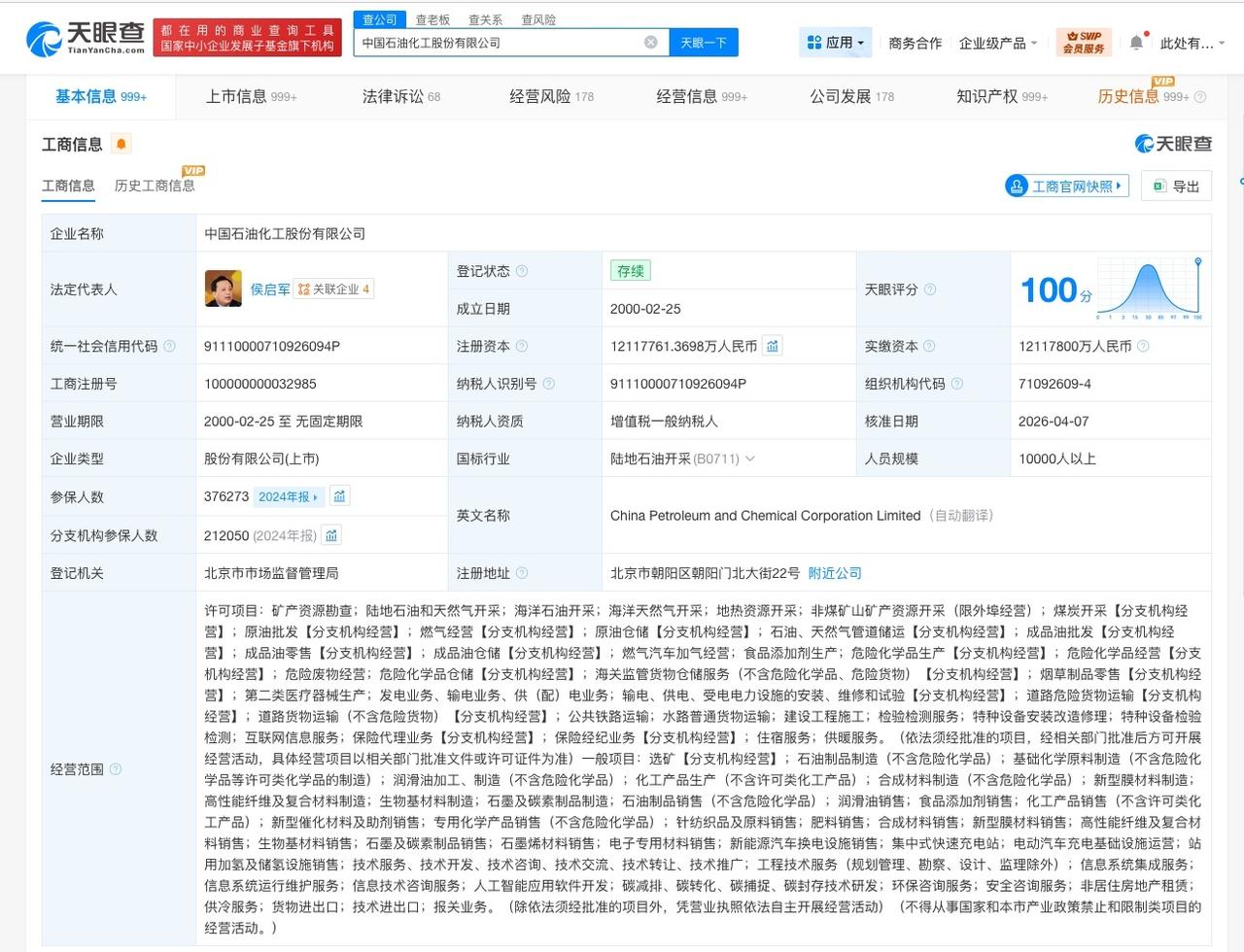
Task: Clear the search box with the x icon
Action: pyautogui.click(x=650, y=42)
